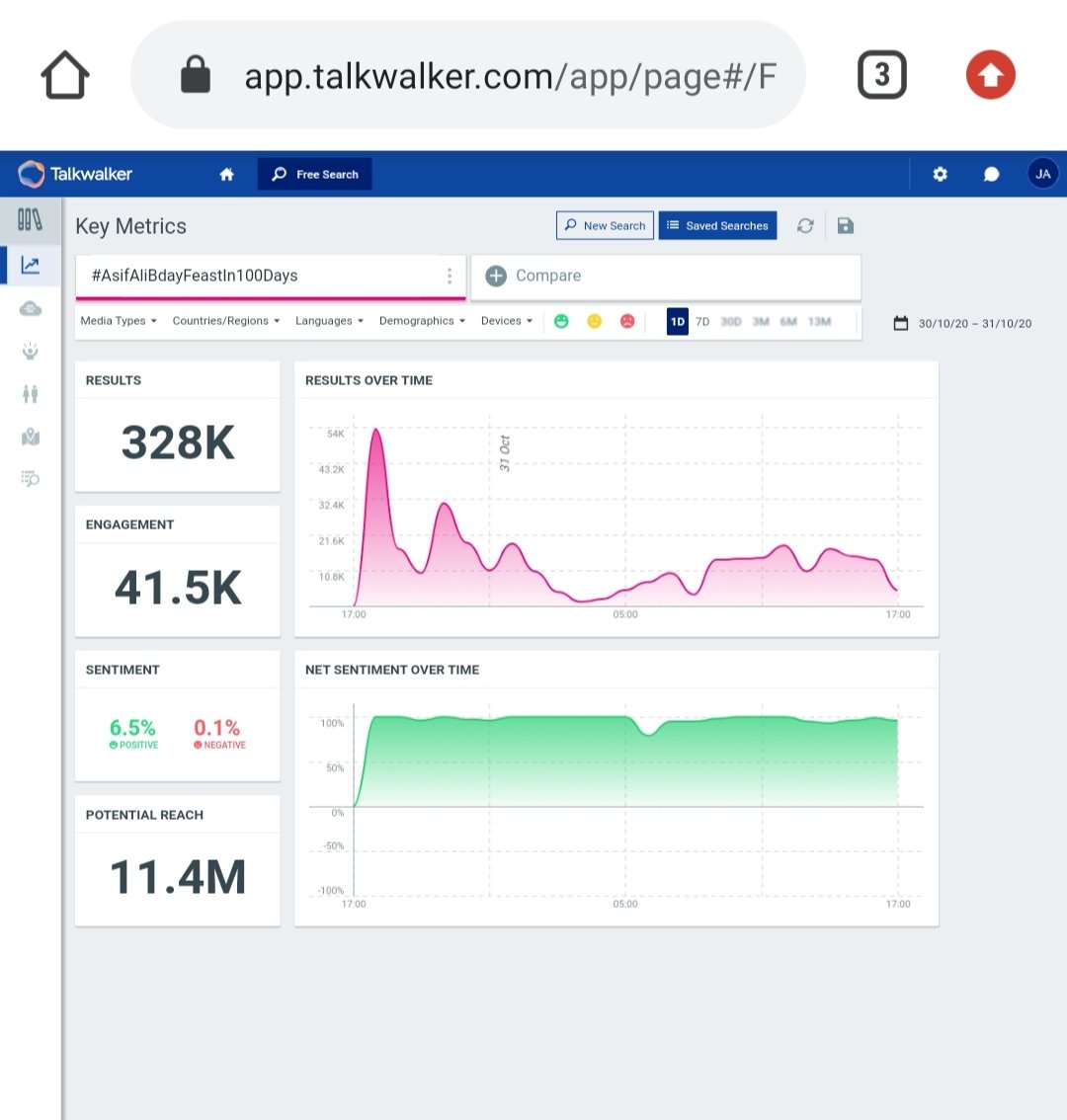Open the influencers sidebar icon

tap(30, 351)
